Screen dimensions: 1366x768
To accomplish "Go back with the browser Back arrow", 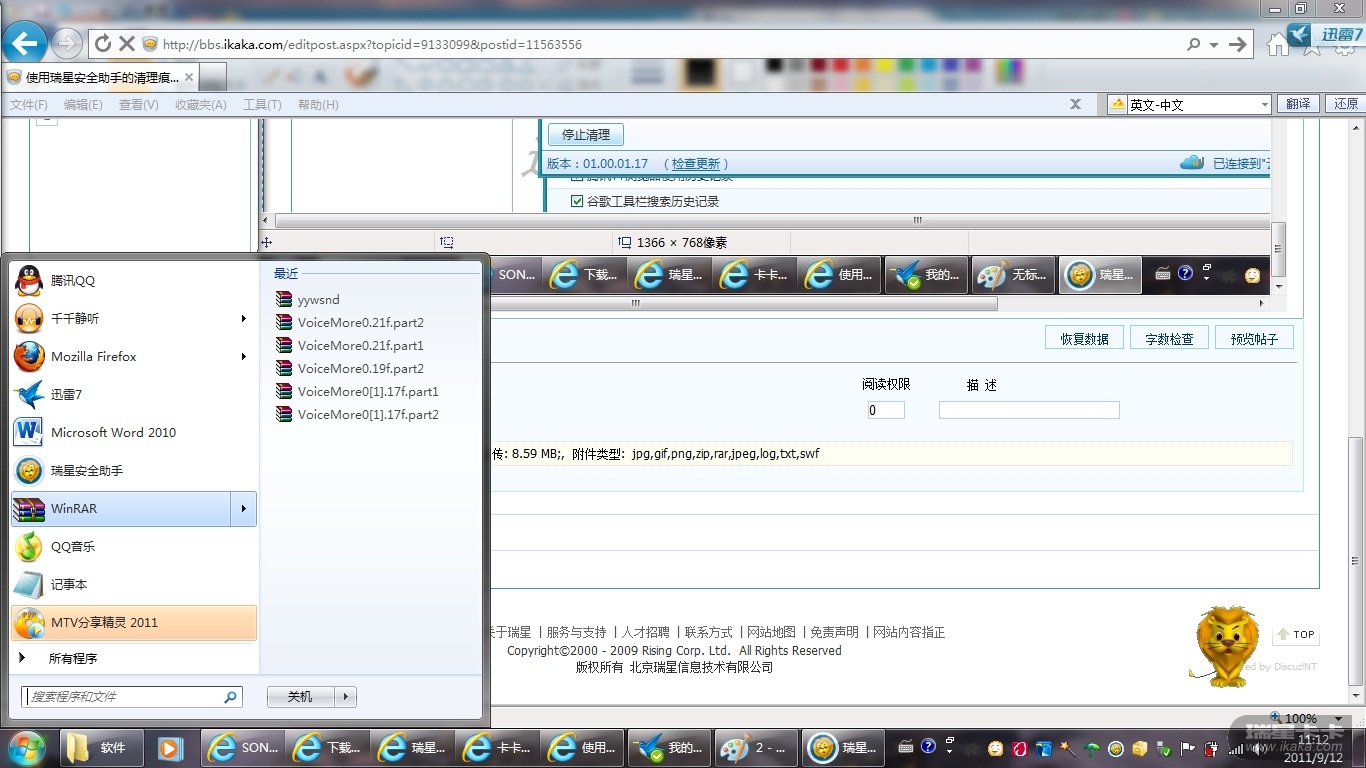I will (25, 43).
